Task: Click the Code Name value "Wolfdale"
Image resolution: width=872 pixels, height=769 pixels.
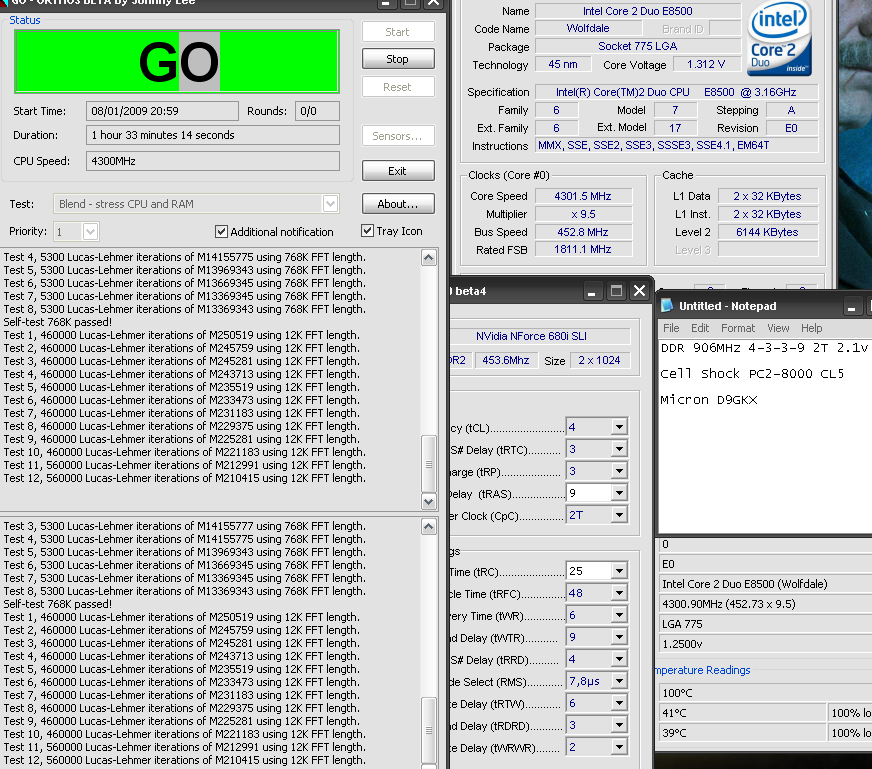Action: (x=588, y=28)
